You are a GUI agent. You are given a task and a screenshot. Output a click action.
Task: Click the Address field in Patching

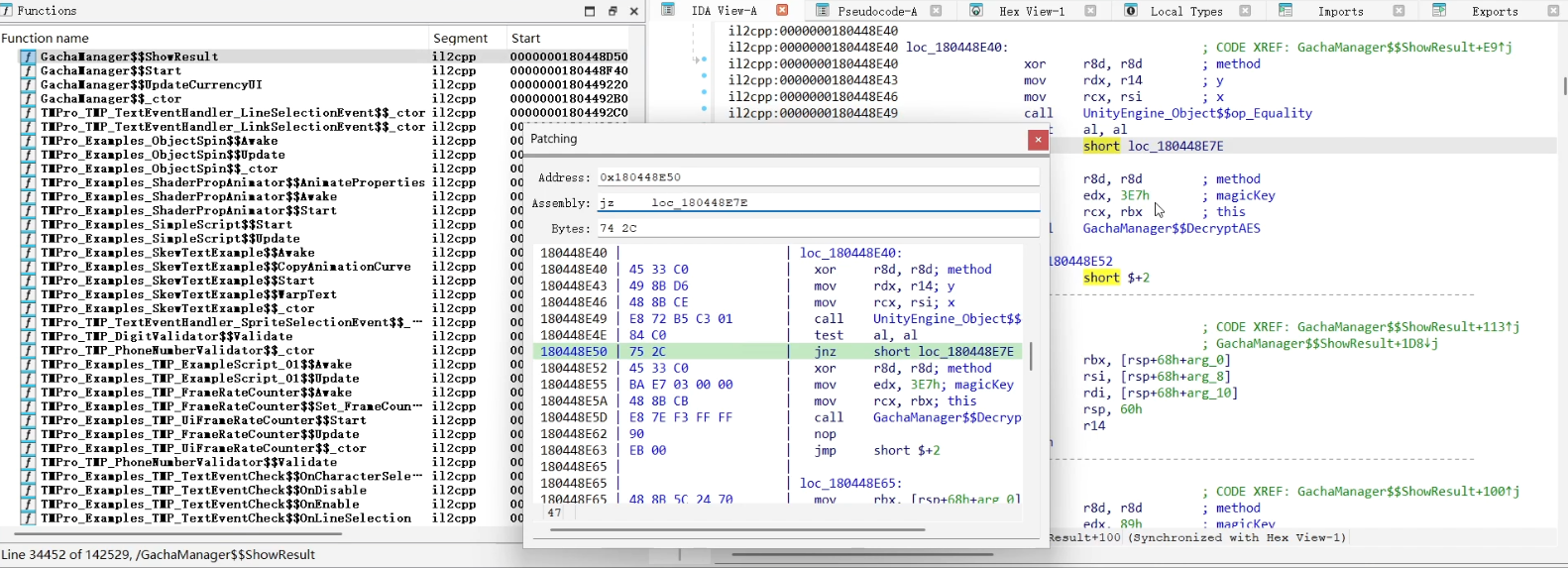[817, 177]
